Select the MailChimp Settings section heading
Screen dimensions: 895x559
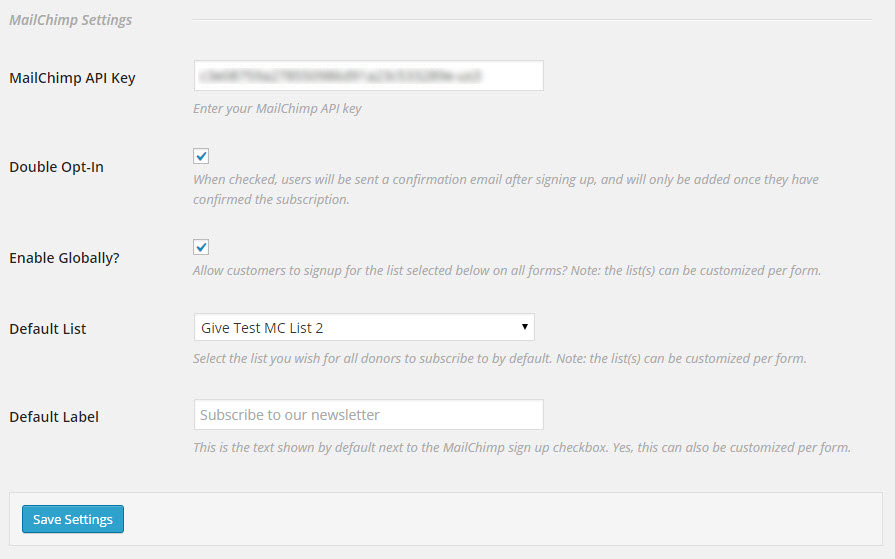point(70,20)
